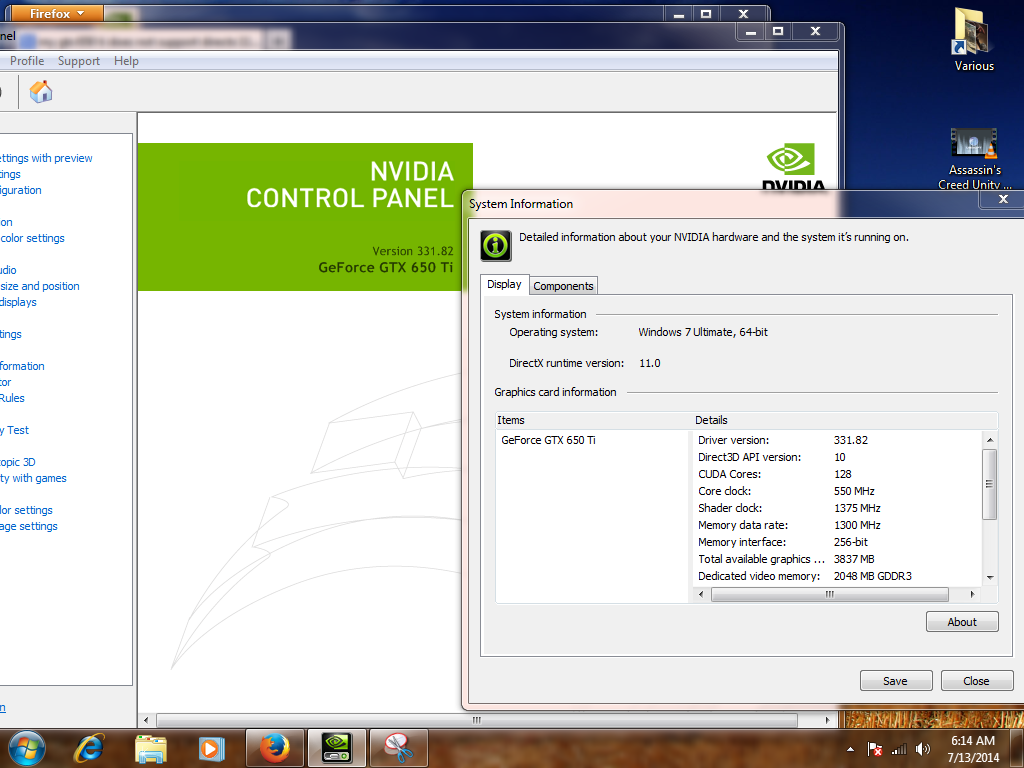This screenshot has width=1024, height=768.
Task: Click the Core clock row
Action: pyautogui.click(x=838, y=491)
